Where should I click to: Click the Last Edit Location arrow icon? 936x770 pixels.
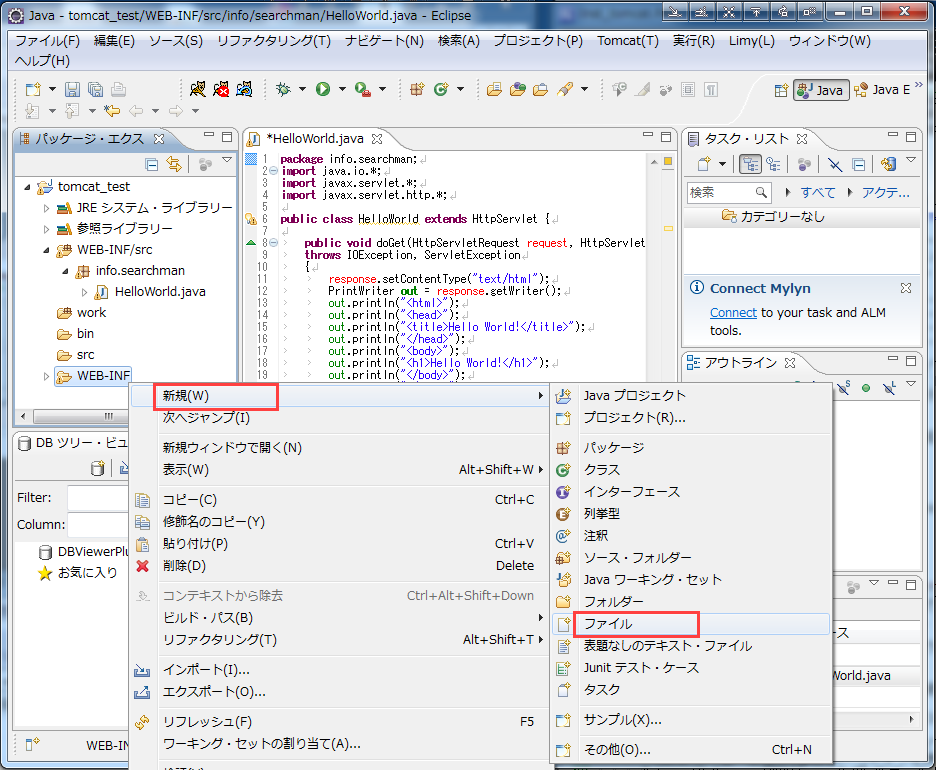[112, 111]
